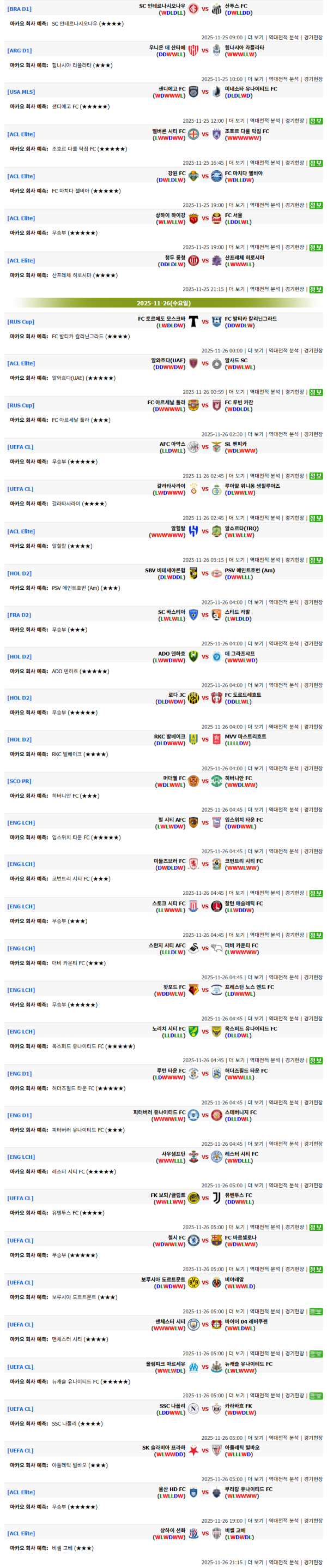Click the Manchester City crest
Viewport: 327px width, 1568px height.
(193, 1325)
